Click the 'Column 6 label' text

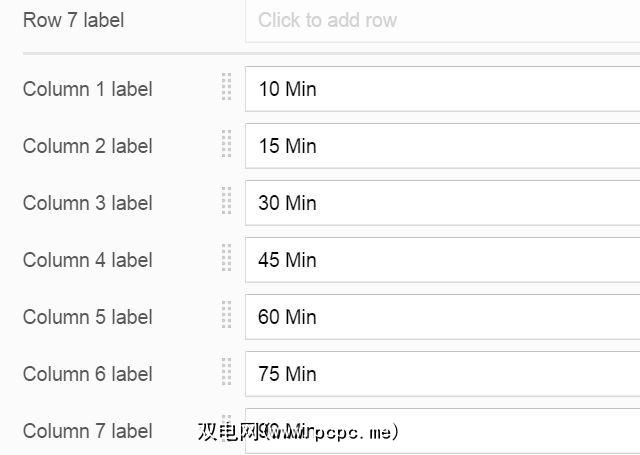click(88, 374)
